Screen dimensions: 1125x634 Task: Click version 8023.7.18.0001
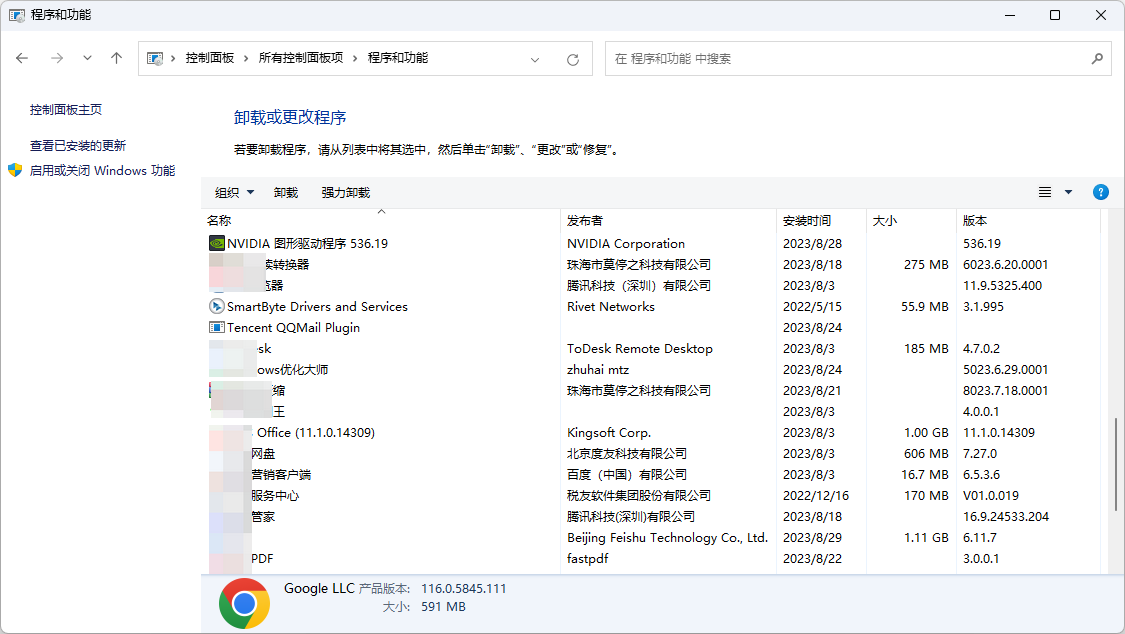(1005, 391)
